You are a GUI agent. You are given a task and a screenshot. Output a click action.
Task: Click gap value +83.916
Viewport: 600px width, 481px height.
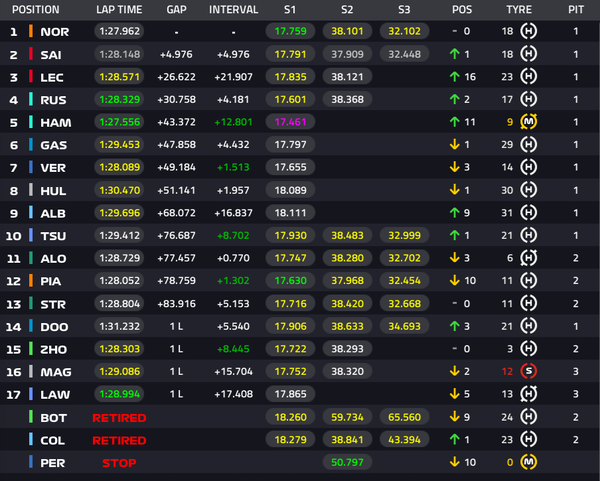[x=176, y=304]
